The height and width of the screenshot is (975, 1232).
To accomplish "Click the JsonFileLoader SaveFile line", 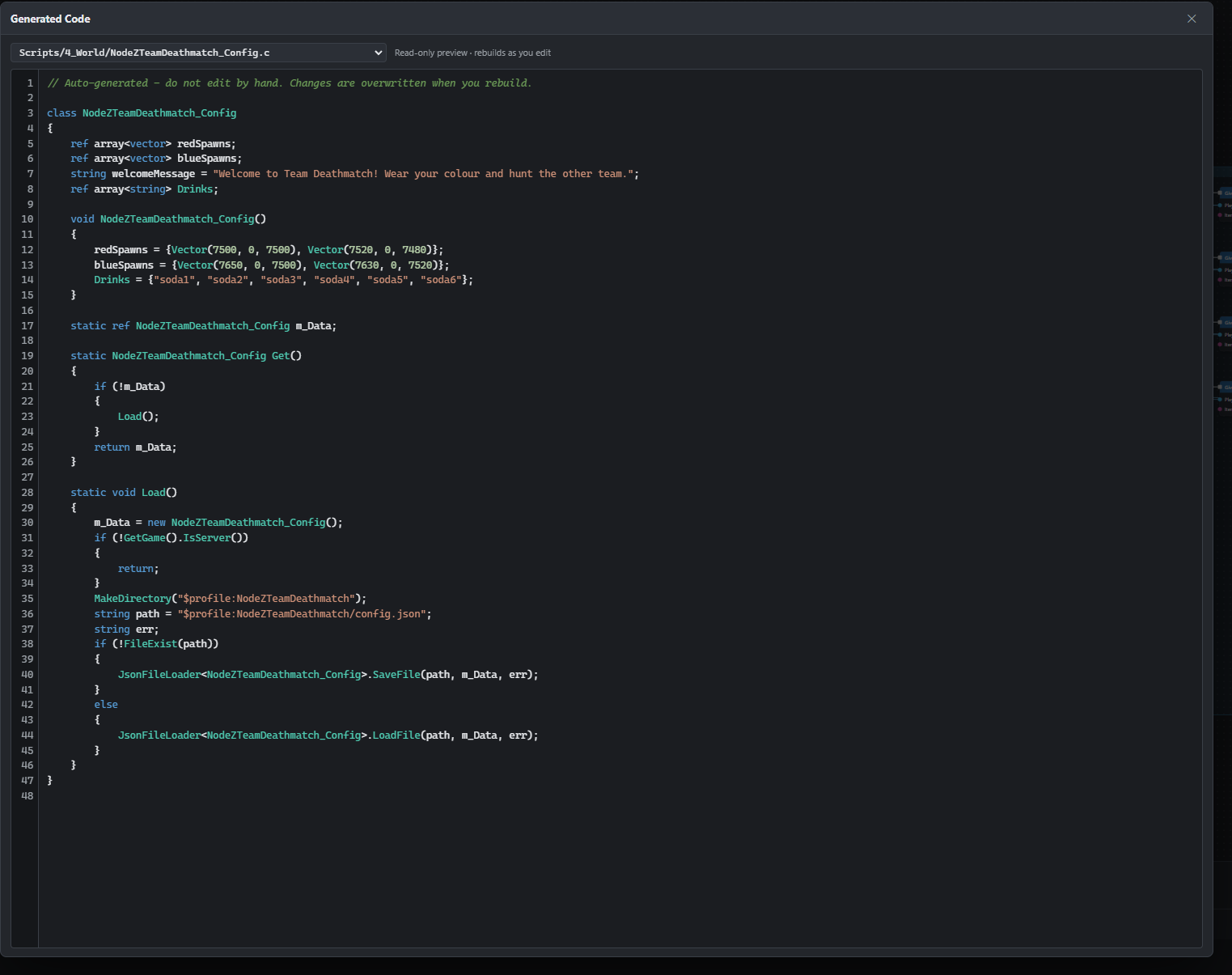I will click(x=328, y=675).
